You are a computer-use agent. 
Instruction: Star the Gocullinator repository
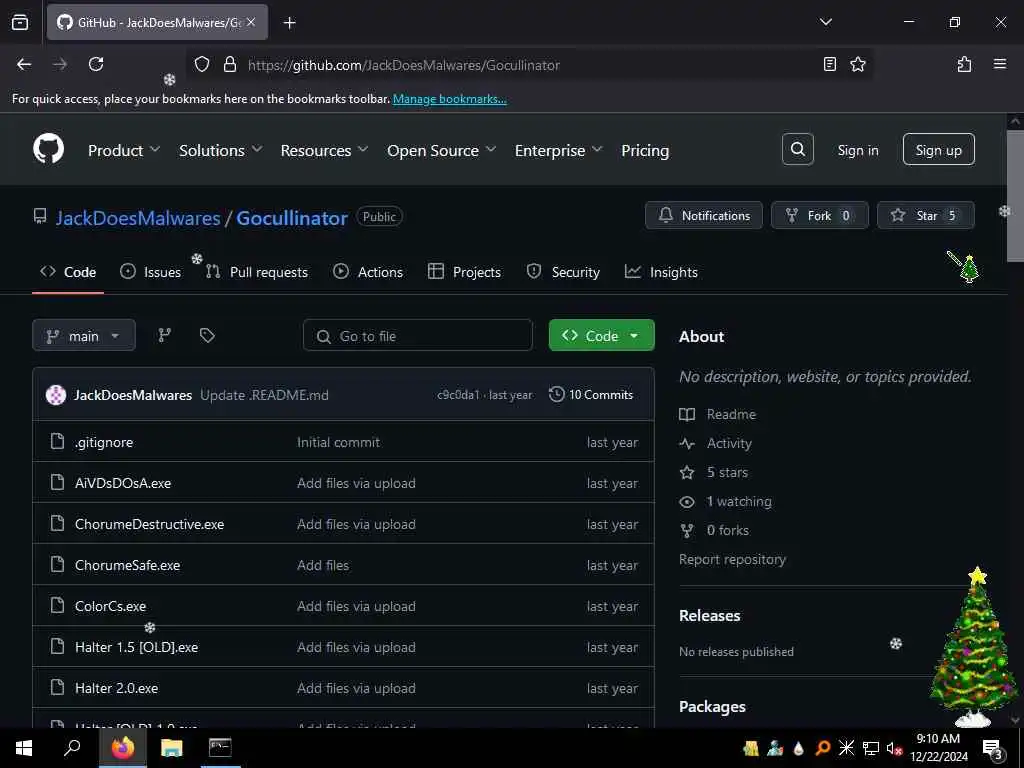(x=925, y=215)
